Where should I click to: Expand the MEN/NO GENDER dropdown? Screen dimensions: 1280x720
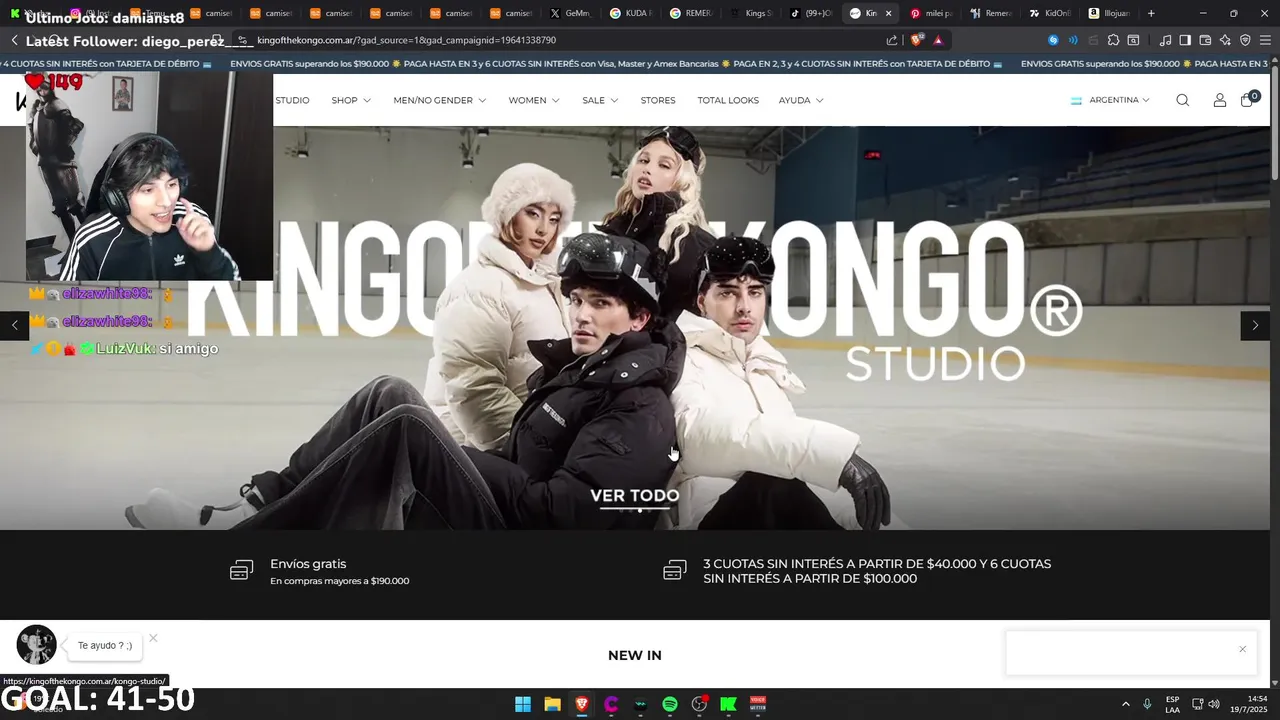pyautogui.click(x=440, y=100)
